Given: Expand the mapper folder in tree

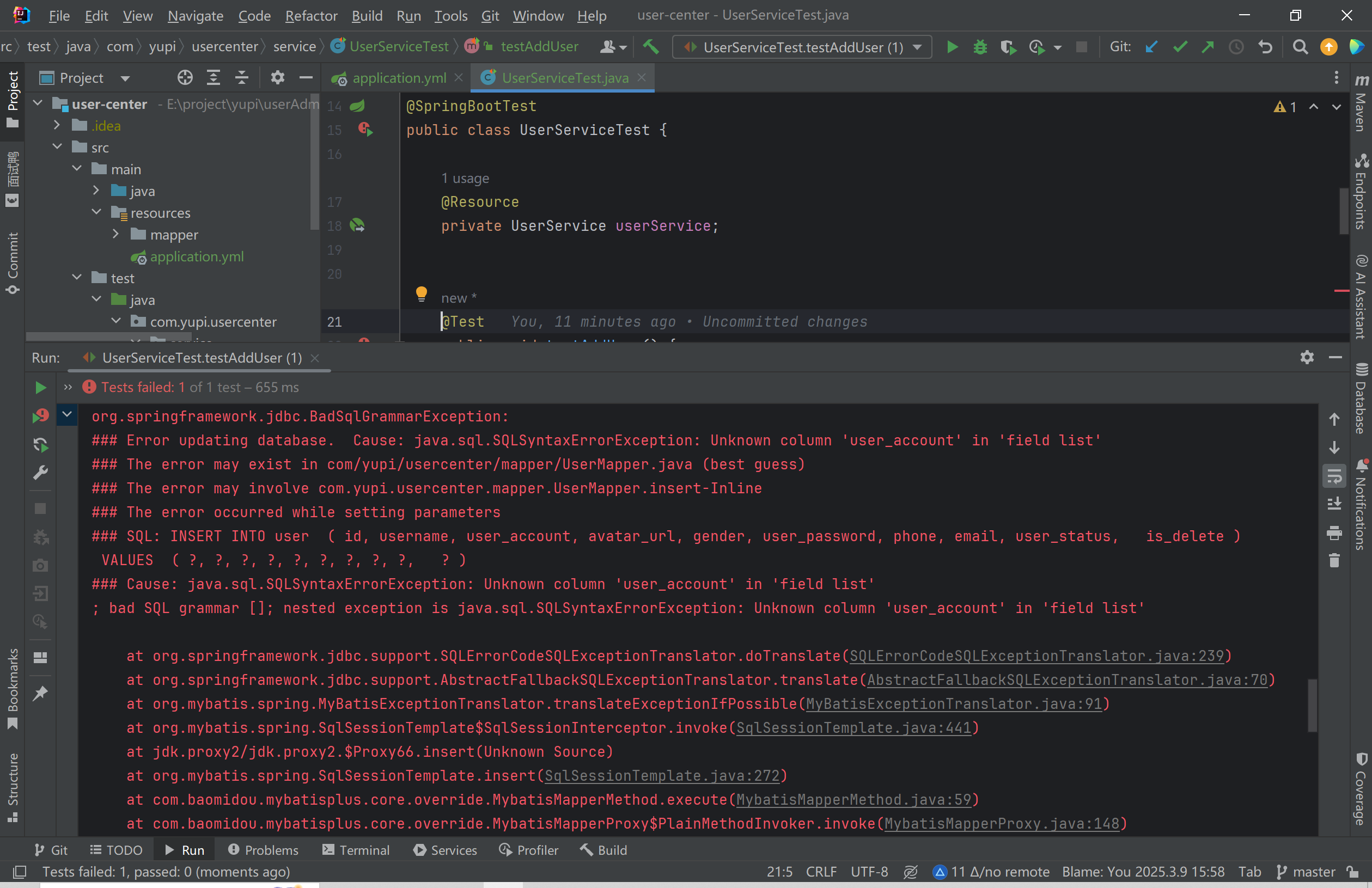Looking at the screenshot, I should 115,235.
